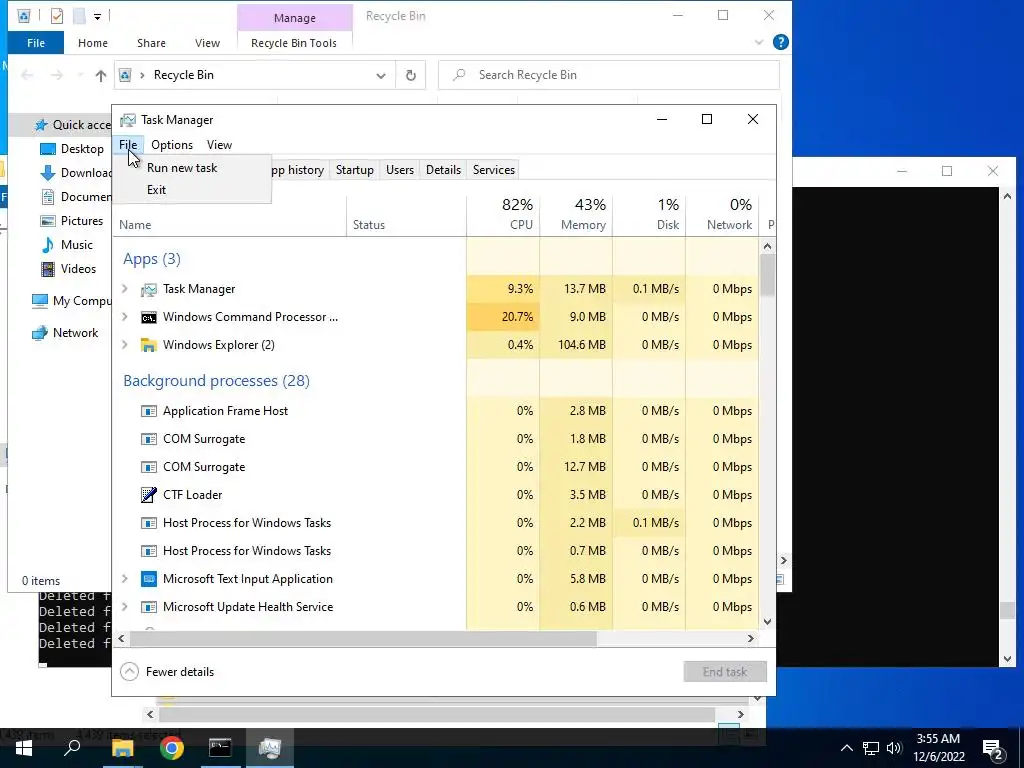Open the App history tab
The height and width of the screenshot is (768, 1024).
coord(298,170)
